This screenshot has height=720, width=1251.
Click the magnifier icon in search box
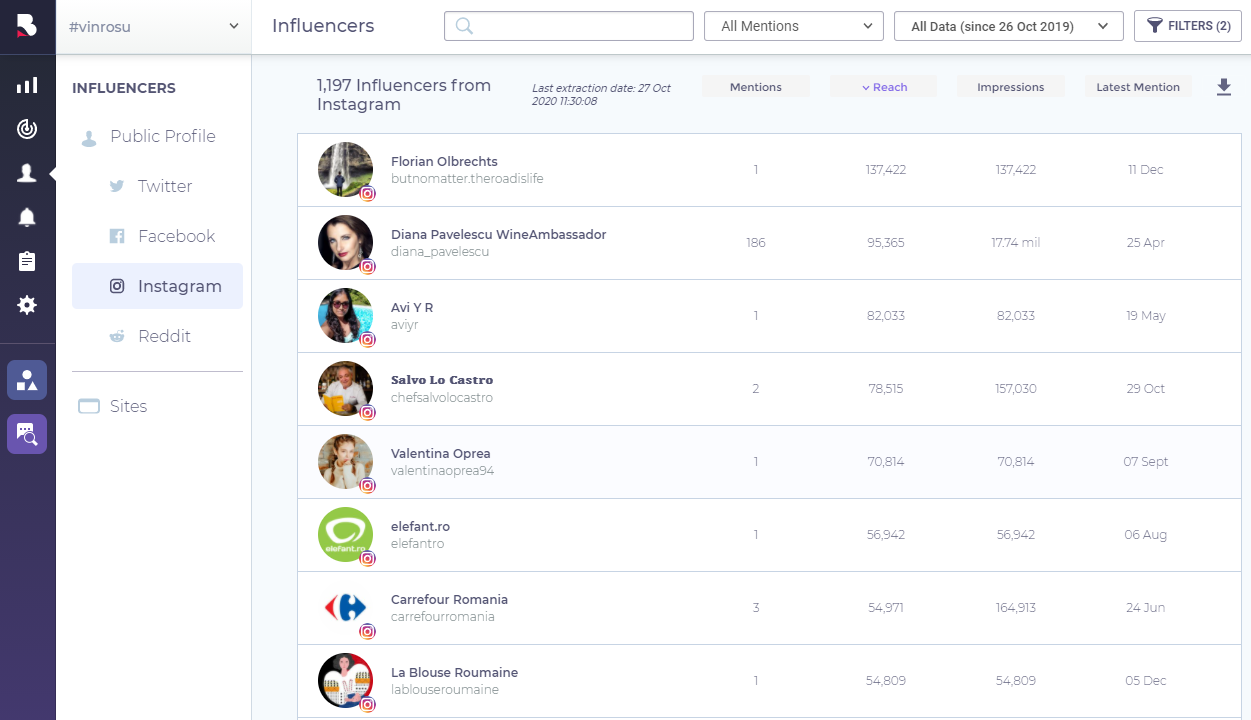(464, 26)
